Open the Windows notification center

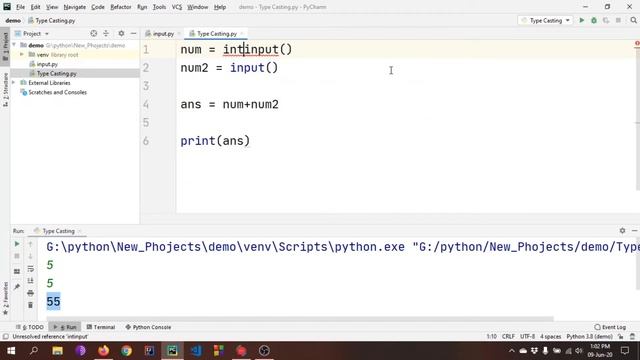[x=625, y=351]
